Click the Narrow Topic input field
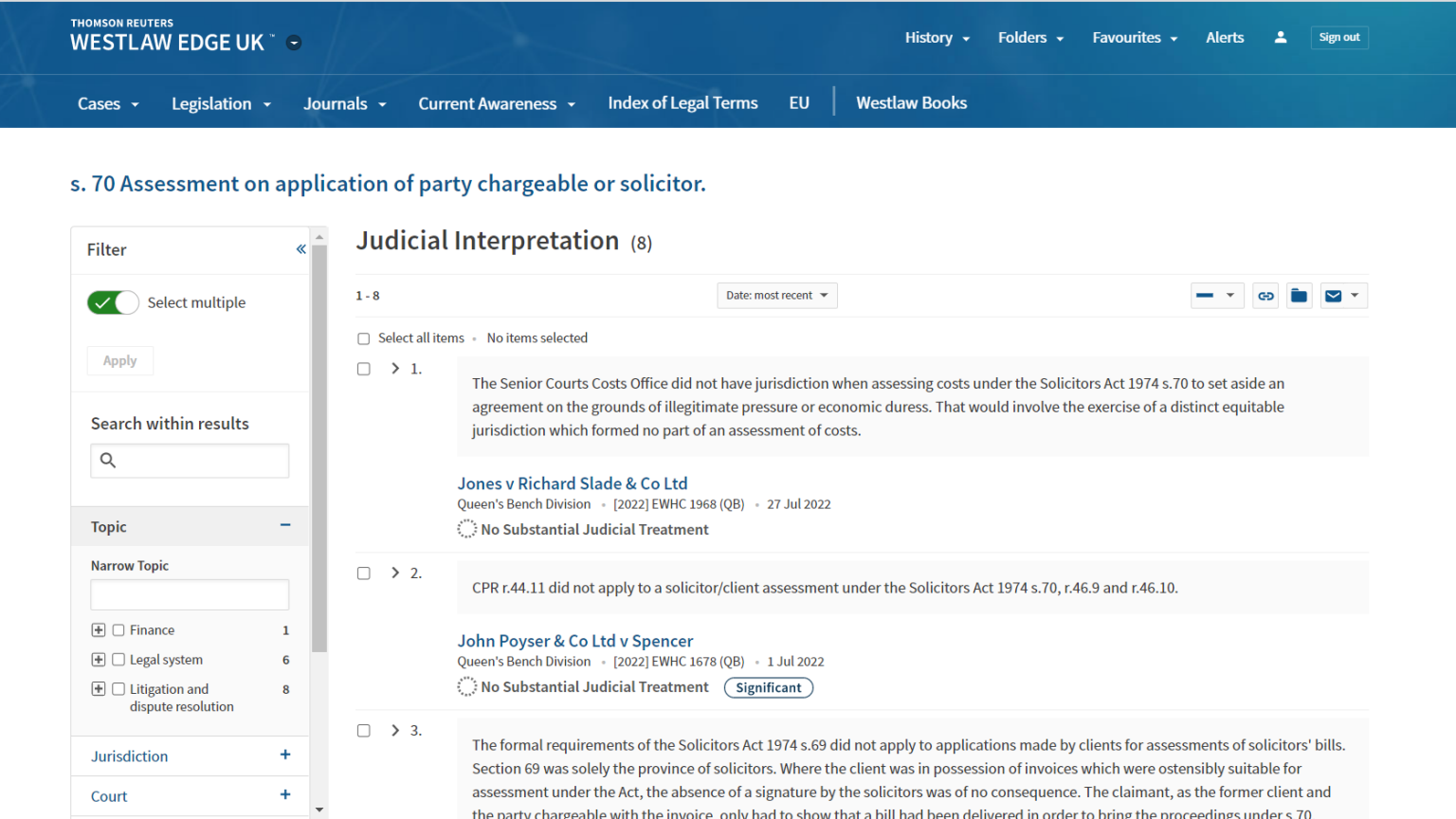1456x819 pixels. pos(189,594)
